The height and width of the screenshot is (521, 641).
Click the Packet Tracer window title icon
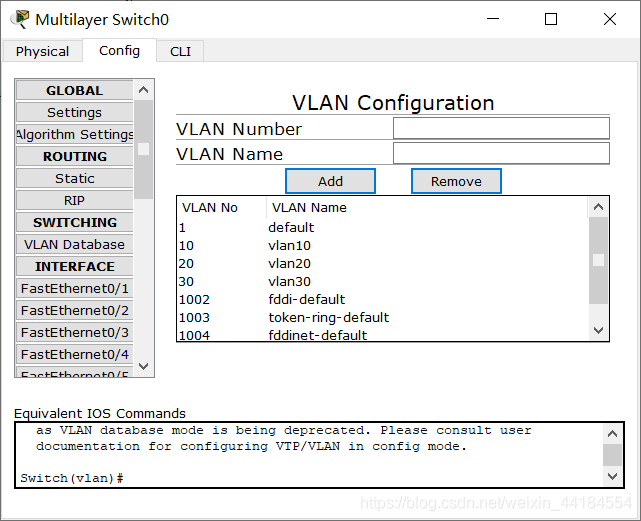click(20, 19)
